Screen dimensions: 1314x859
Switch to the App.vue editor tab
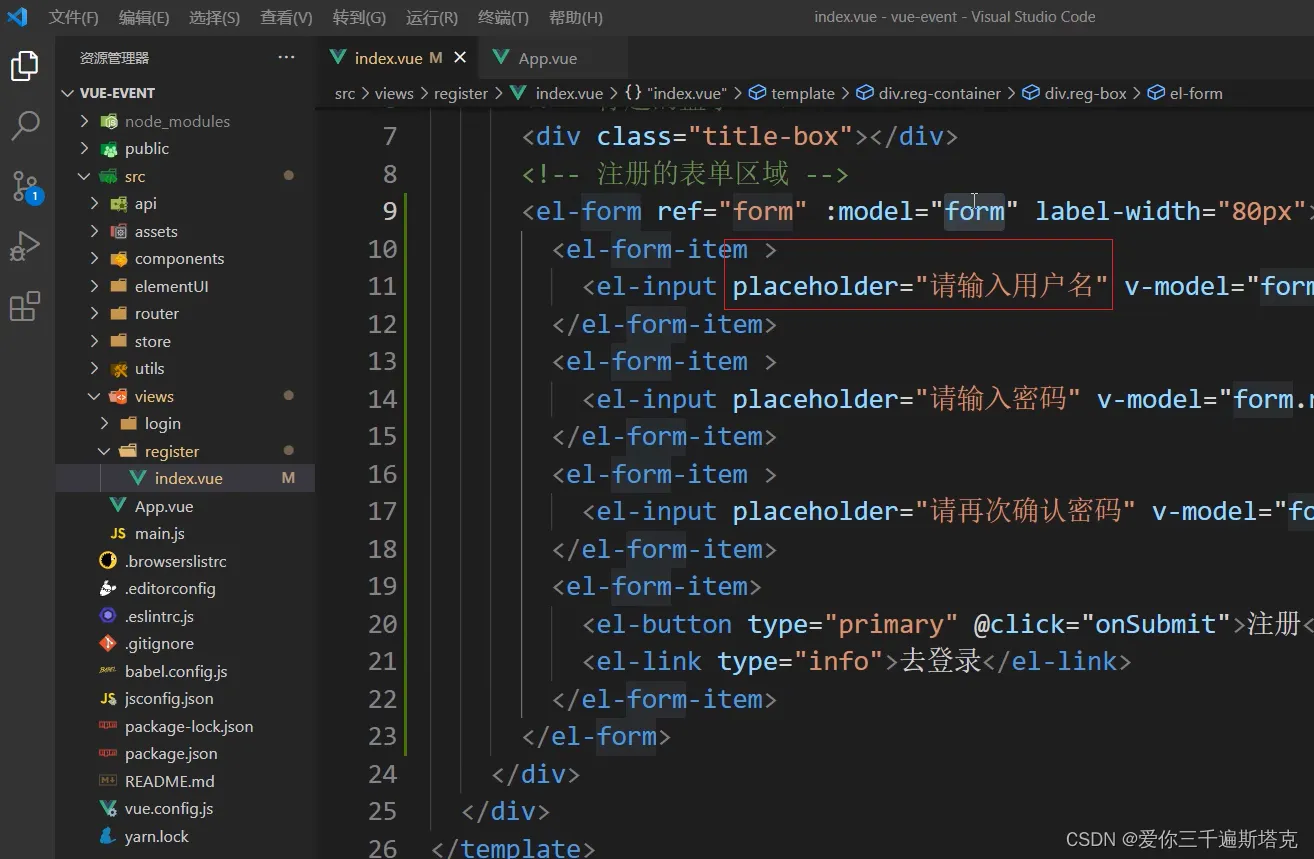coord(547,58)
